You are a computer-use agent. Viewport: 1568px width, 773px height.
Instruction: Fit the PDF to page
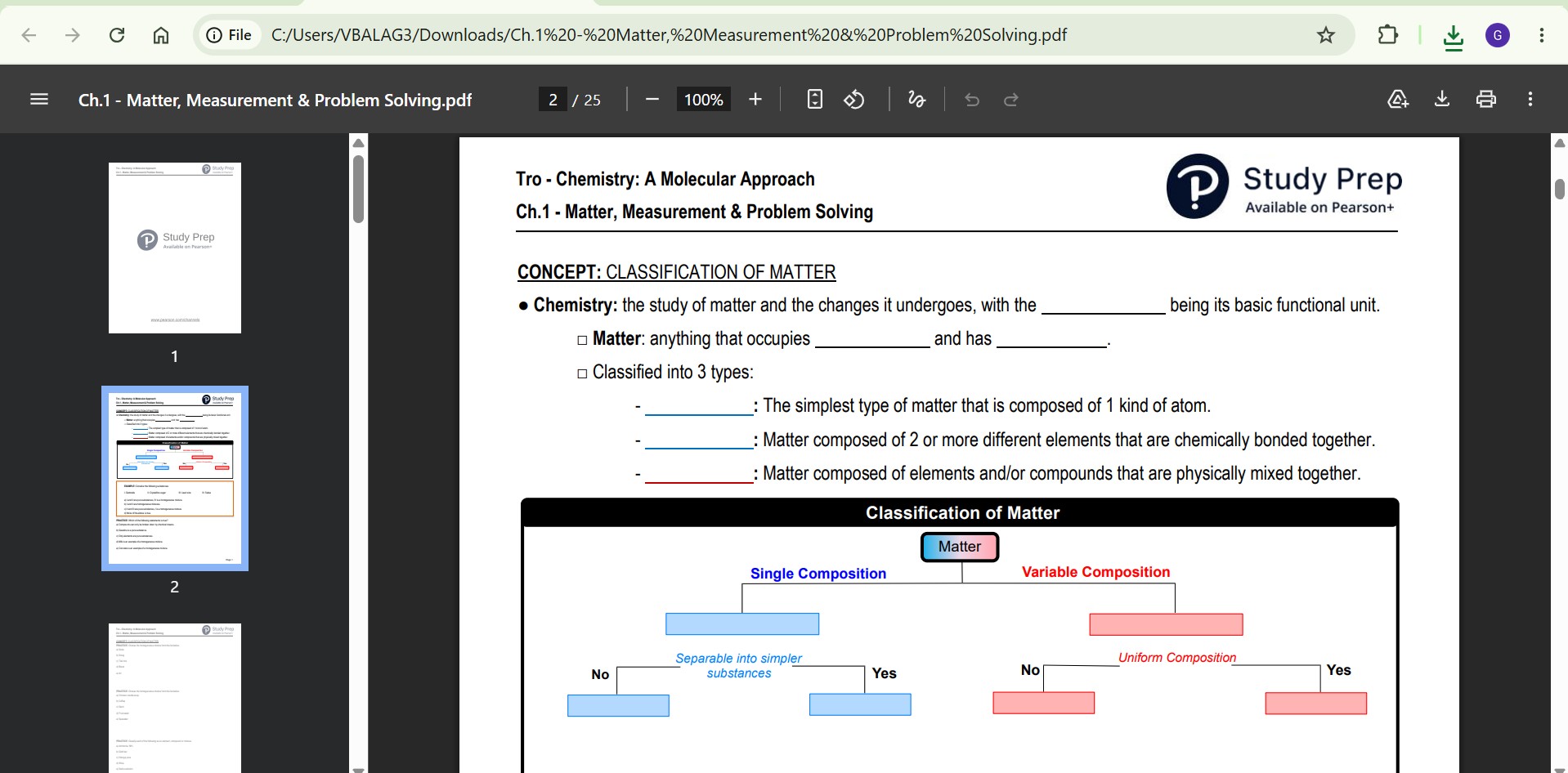pyautogui.click(x=814, y=100)
